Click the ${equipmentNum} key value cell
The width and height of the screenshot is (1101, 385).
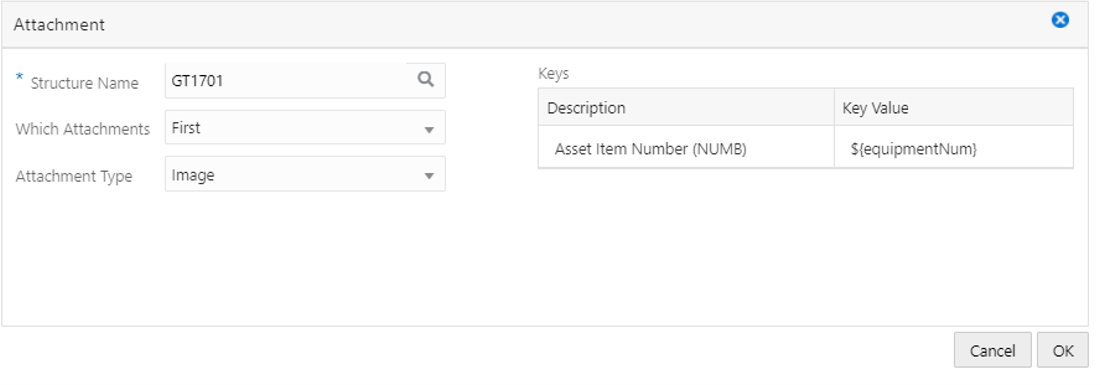(x=954, y=148)
